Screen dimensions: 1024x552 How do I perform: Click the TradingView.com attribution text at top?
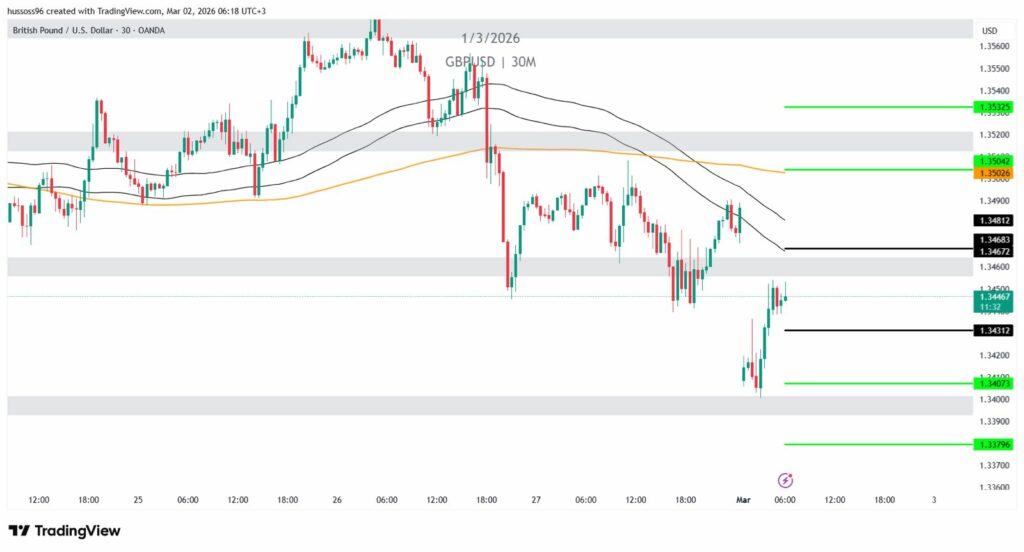(135, 10)
